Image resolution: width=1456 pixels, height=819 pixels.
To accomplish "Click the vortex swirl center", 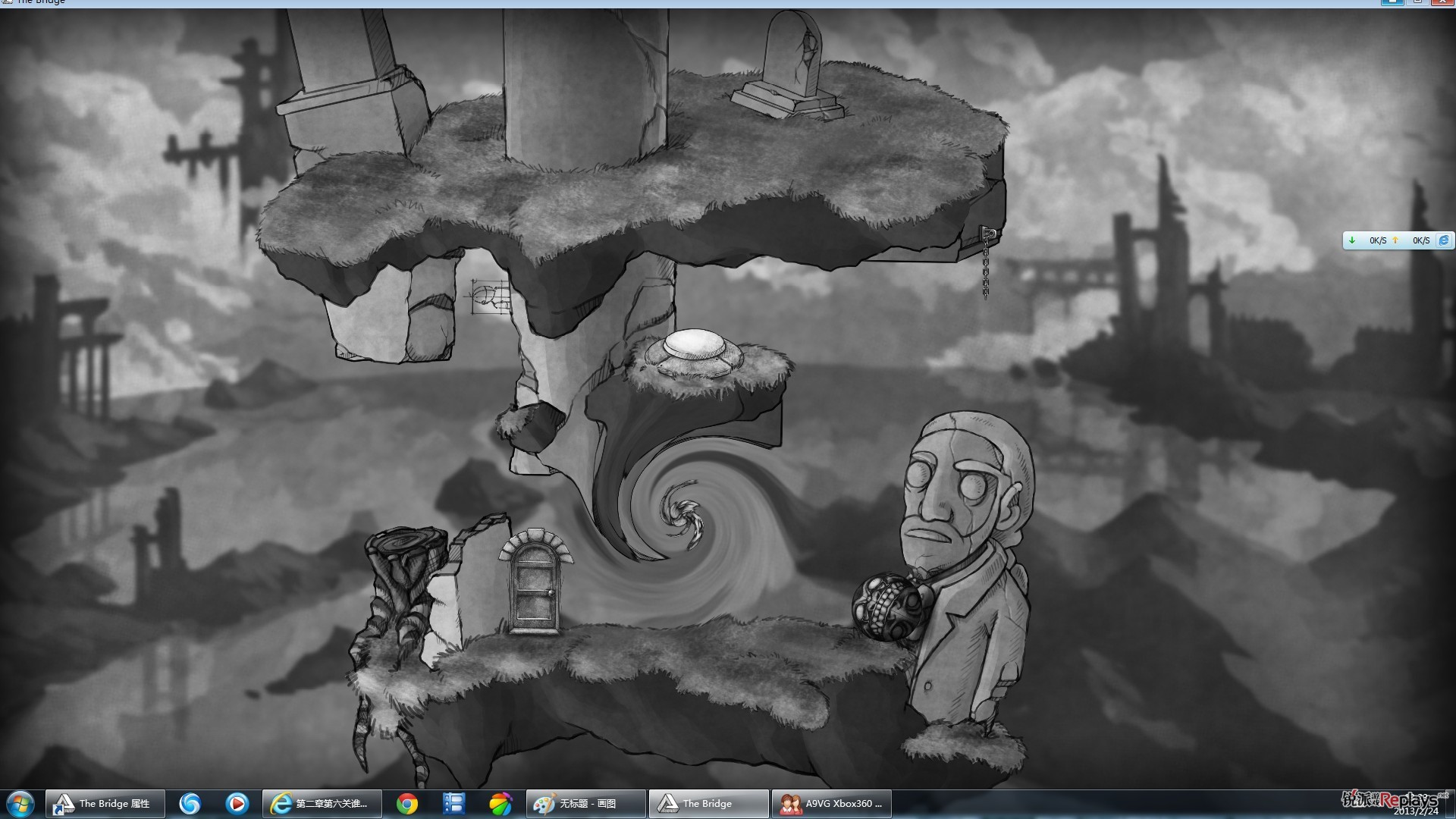I will pyautogui.click(x=683, y=515).
